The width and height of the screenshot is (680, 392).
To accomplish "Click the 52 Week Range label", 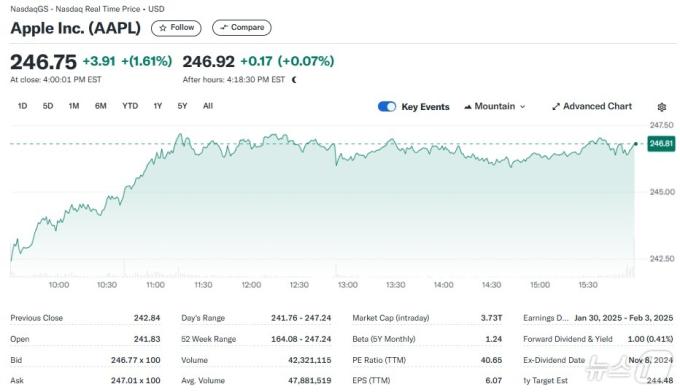I will [209, 339].
